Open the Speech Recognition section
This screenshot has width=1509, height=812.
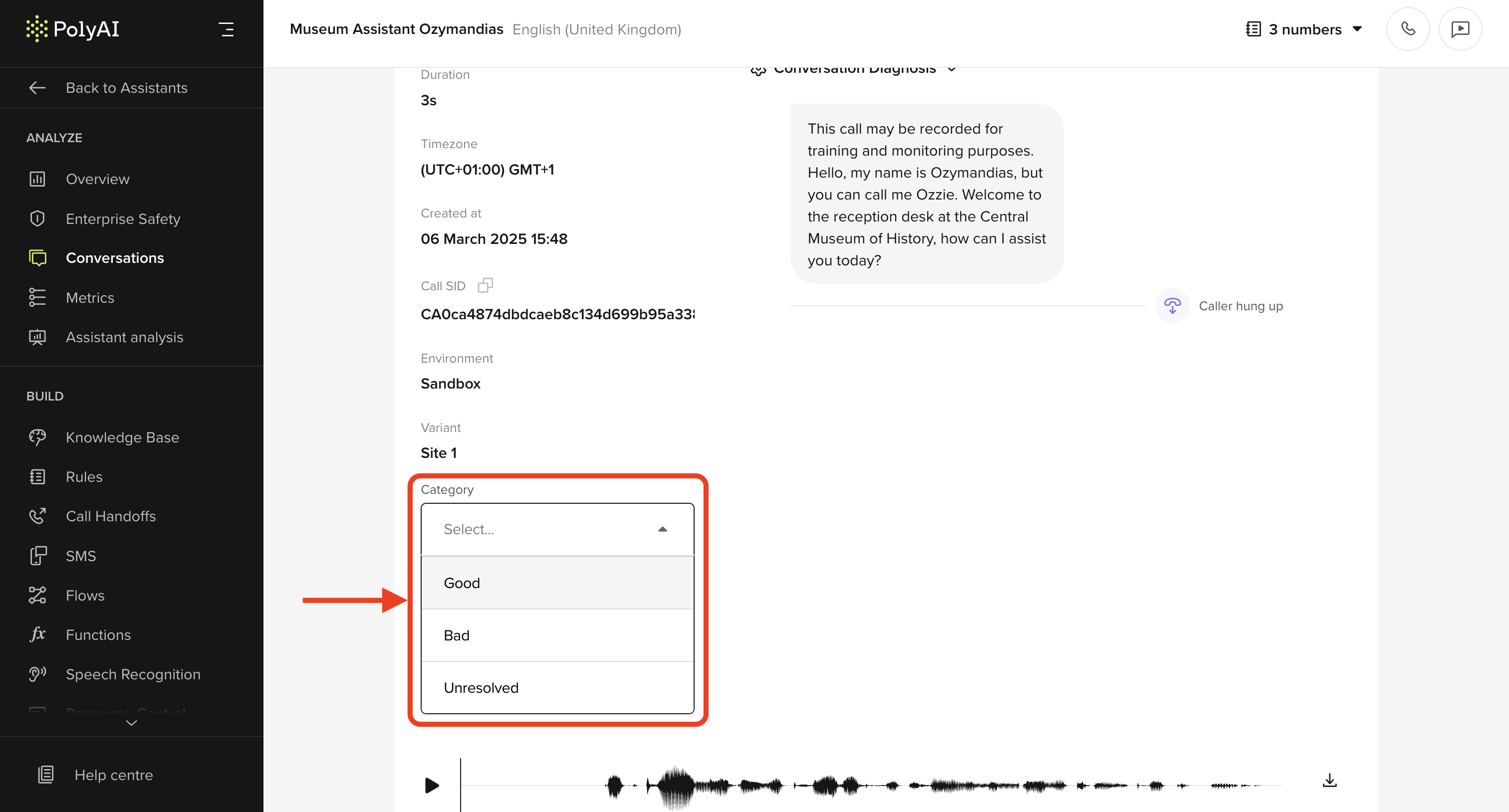[x=133, y=674]
